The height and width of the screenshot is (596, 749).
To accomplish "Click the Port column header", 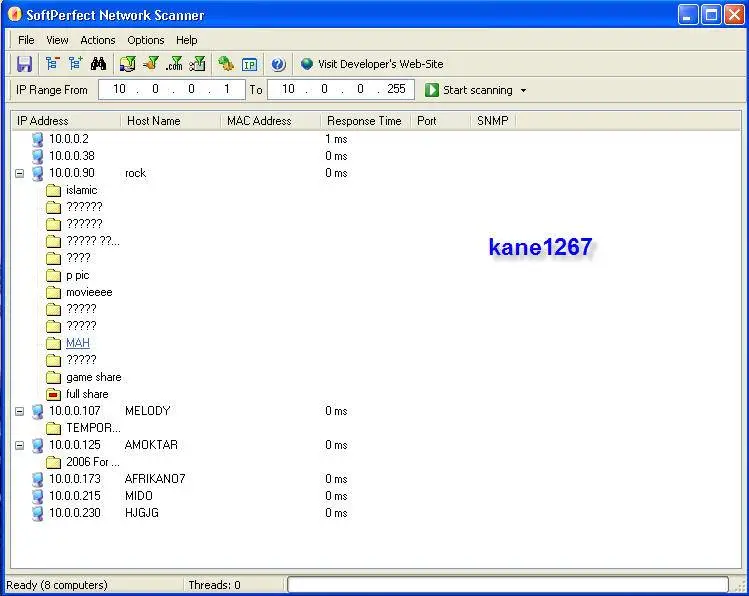I will point(441,121).
